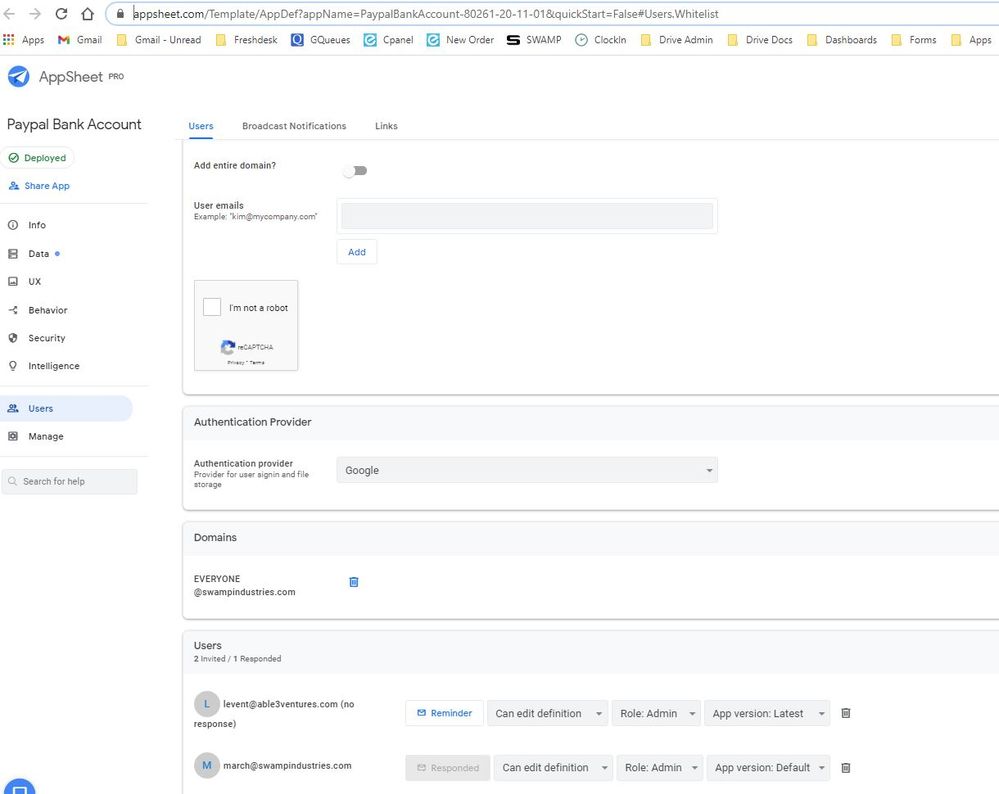Send a Reminder to levent

tap(445, 713)
